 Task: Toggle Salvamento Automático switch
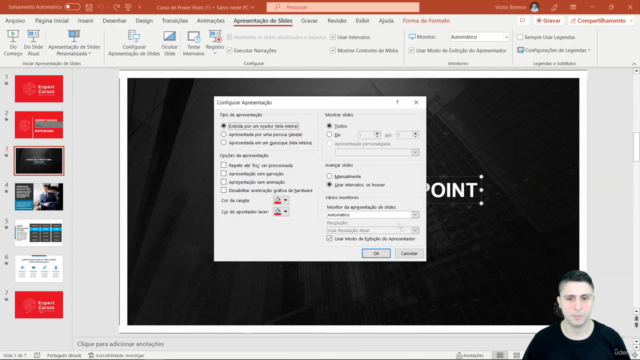coord(72,7)
